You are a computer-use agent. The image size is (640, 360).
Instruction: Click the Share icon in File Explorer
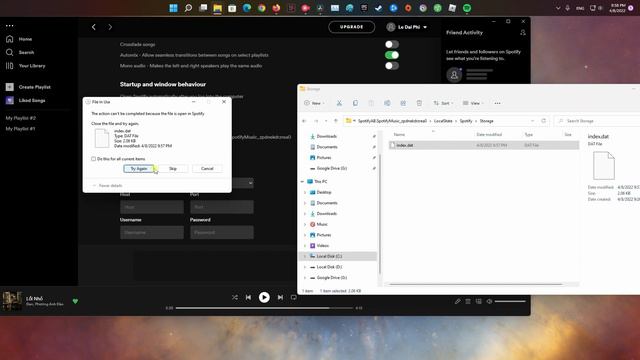coord(403,103)
